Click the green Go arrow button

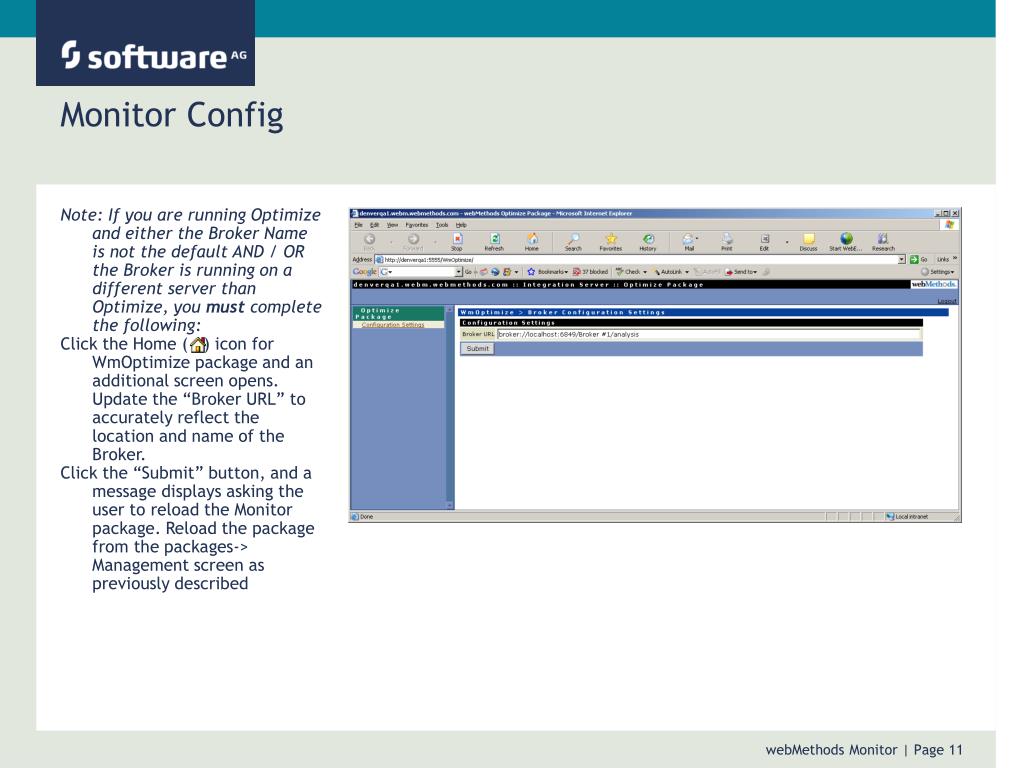[x=914, y=259]
